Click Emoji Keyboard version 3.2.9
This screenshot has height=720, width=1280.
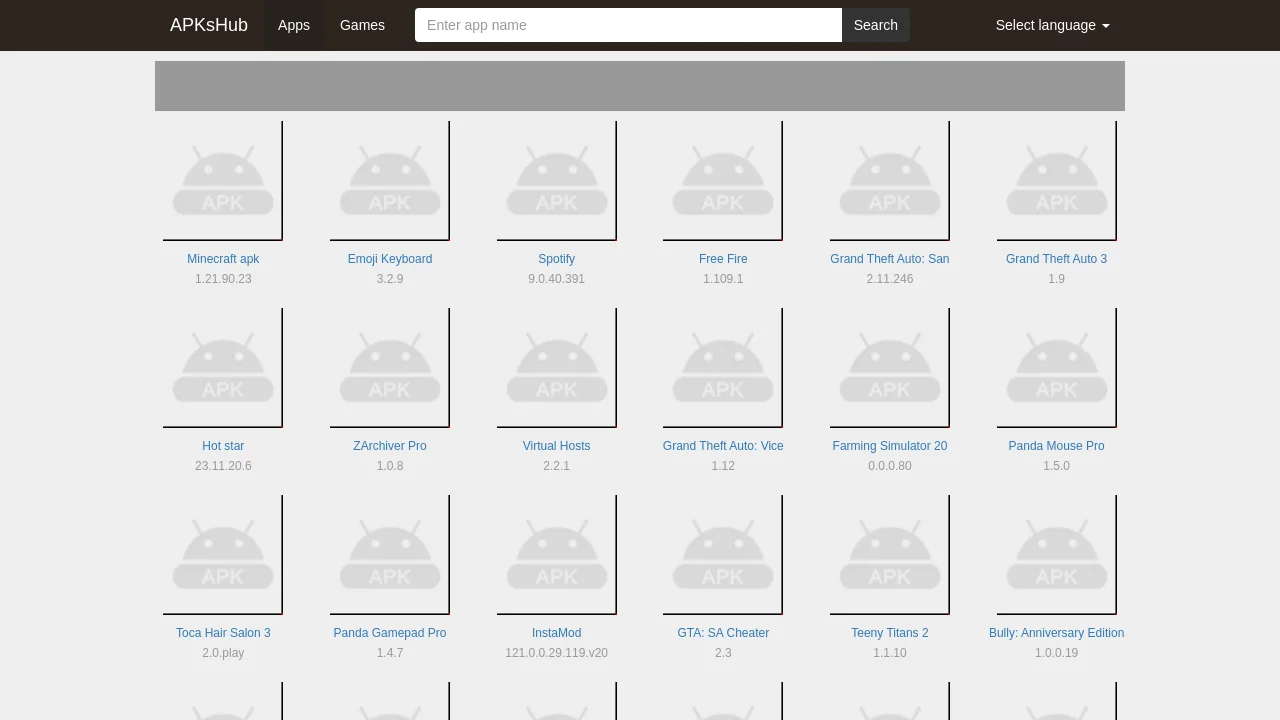390,279
